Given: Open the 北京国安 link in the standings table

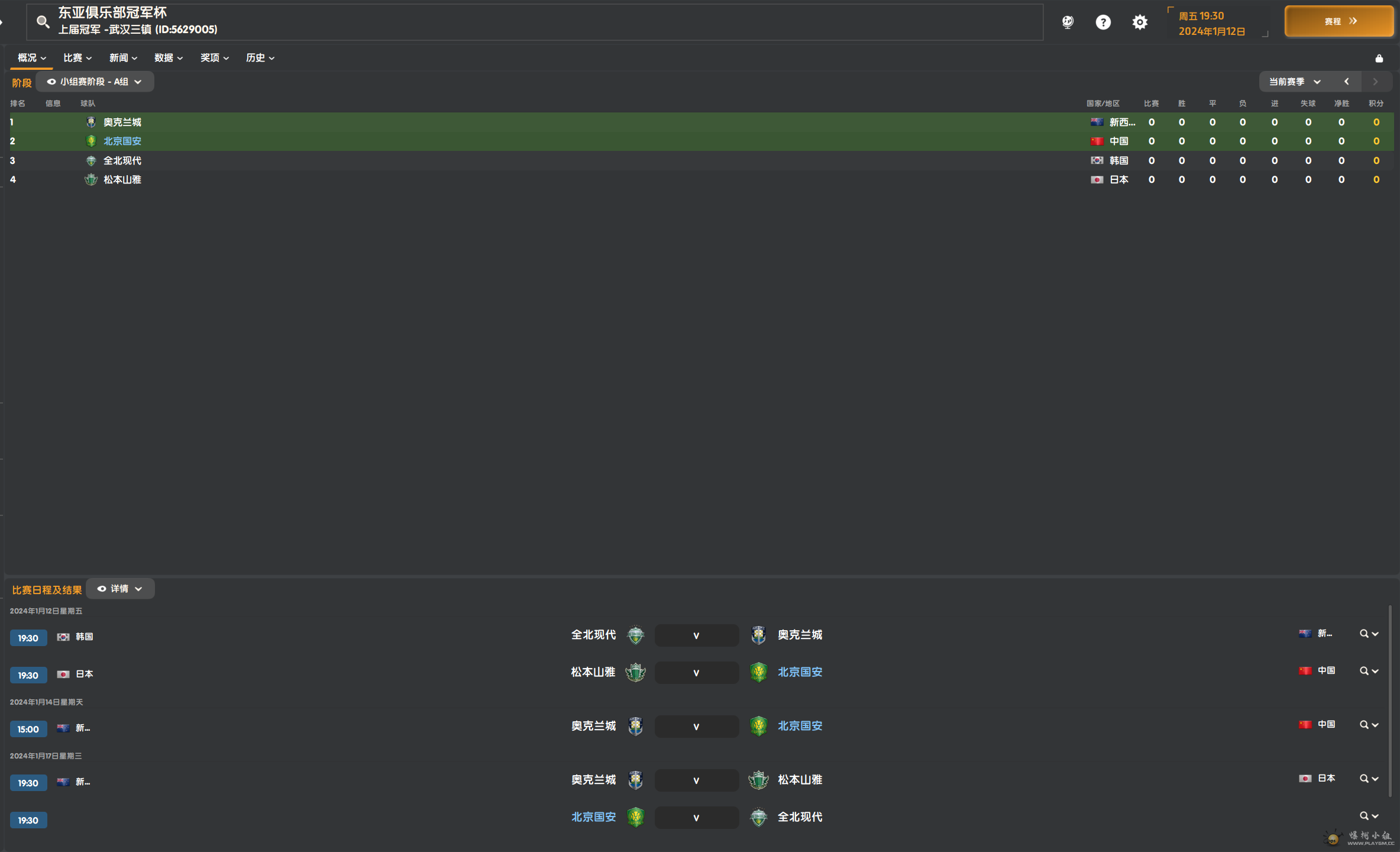Looking at the screenshot, I should (122, 141).
